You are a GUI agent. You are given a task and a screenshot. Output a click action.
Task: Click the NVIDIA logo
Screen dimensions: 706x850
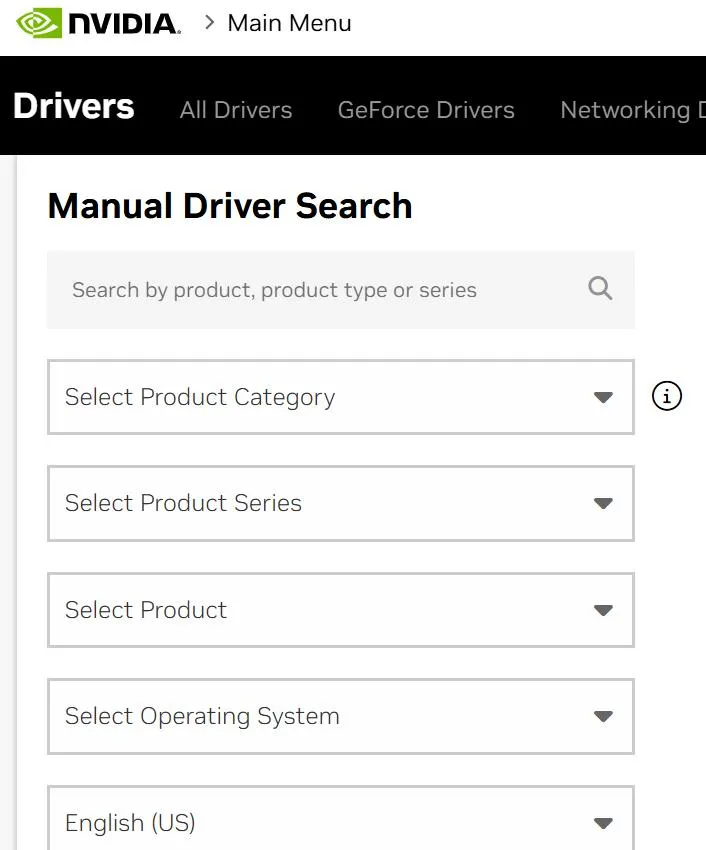[x=98, y=23]
